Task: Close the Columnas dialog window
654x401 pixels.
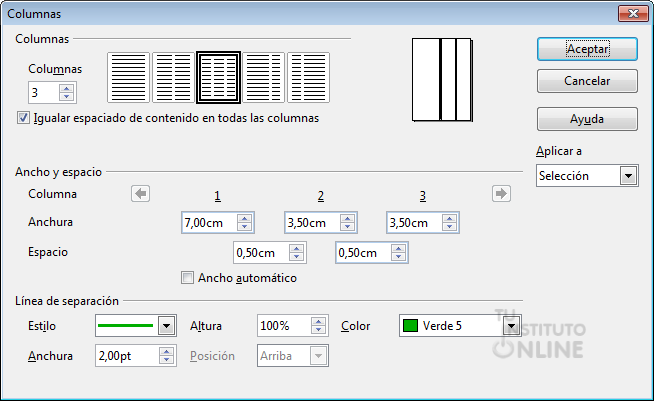Action: [628, 14]
